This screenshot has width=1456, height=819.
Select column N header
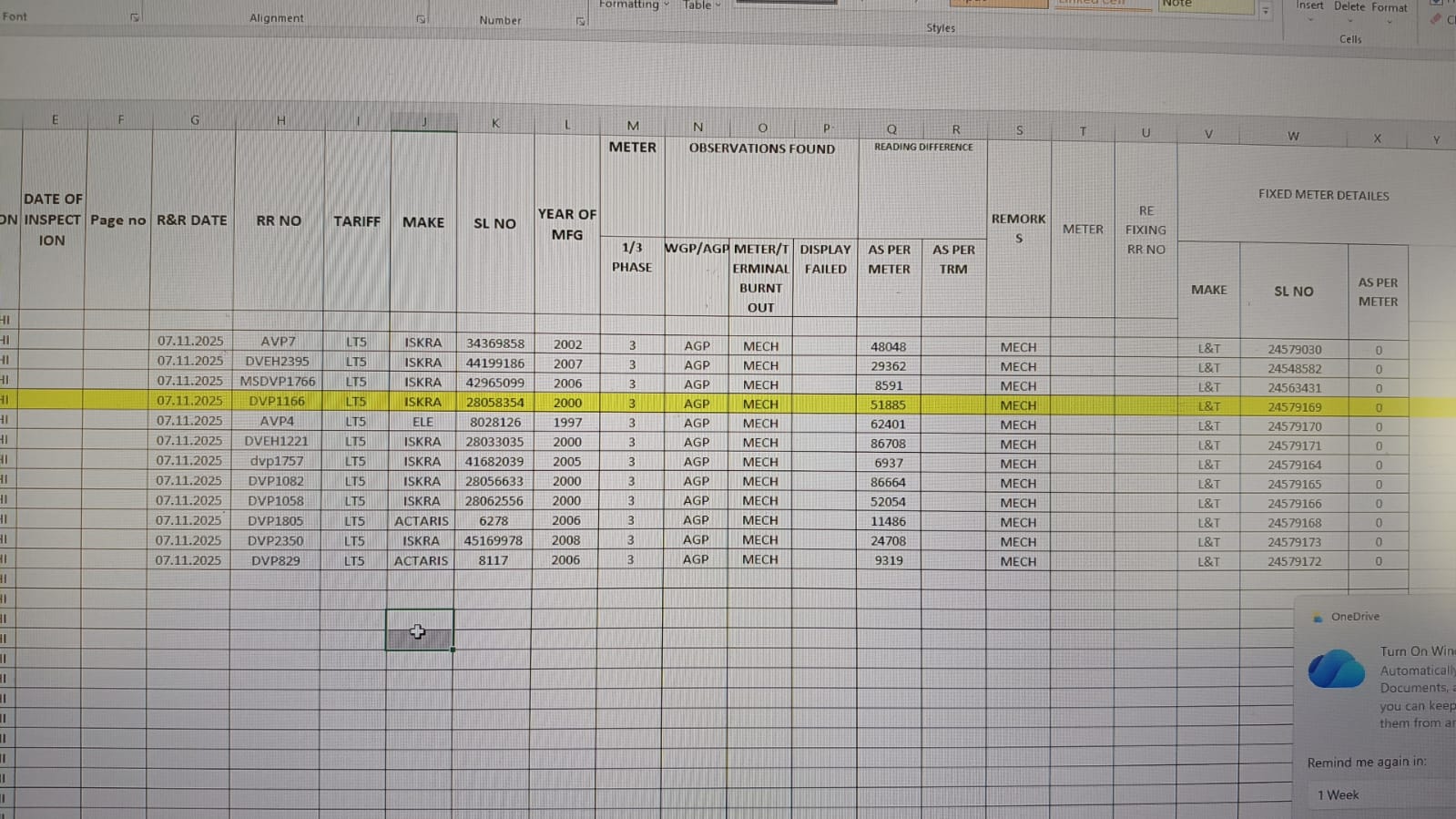click(x=697, y=127)
